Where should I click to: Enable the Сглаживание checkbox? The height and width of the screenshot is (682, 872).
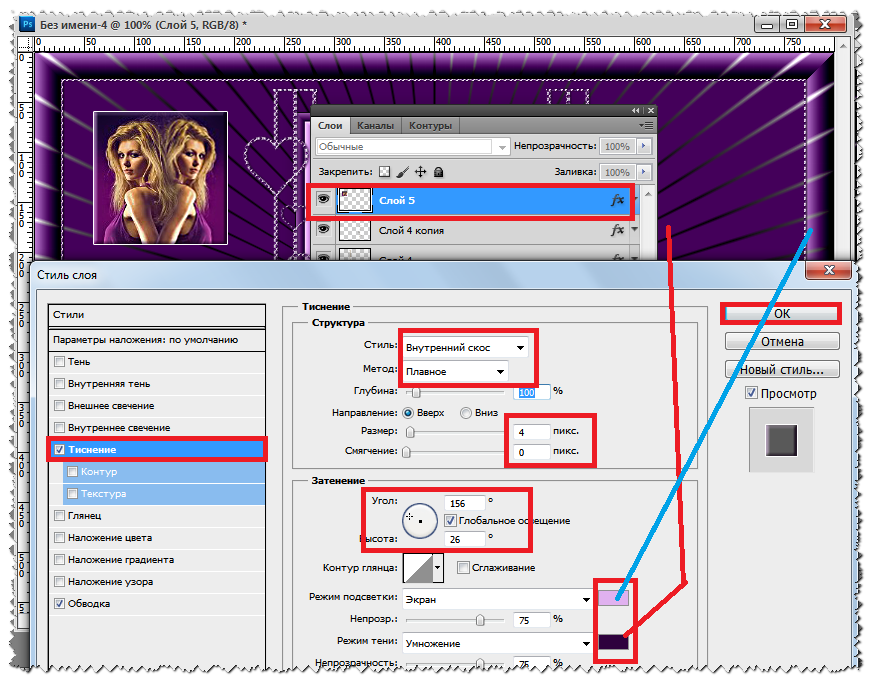click(x=463, y=567)
